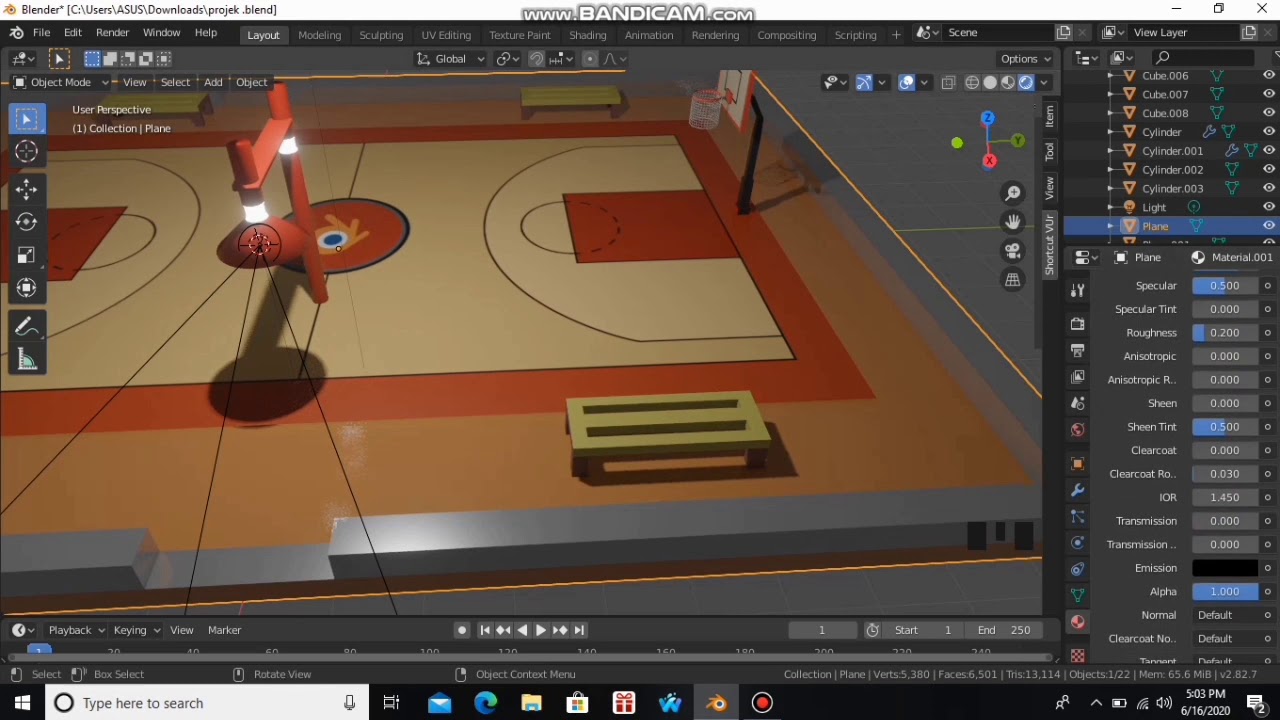
Task: Select the Annotate tool
Action: click(27, 327)
